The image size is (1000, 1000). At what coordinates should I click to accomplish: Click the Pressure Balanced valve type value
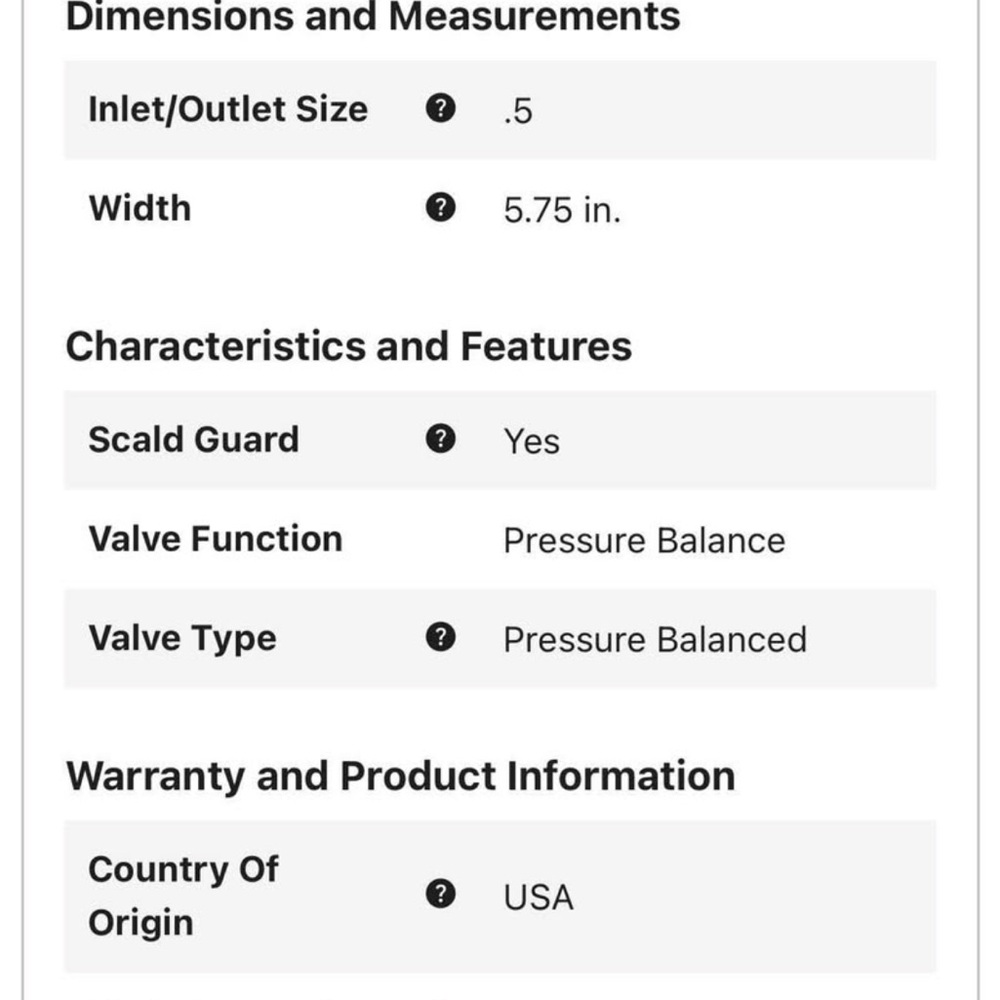655,640
